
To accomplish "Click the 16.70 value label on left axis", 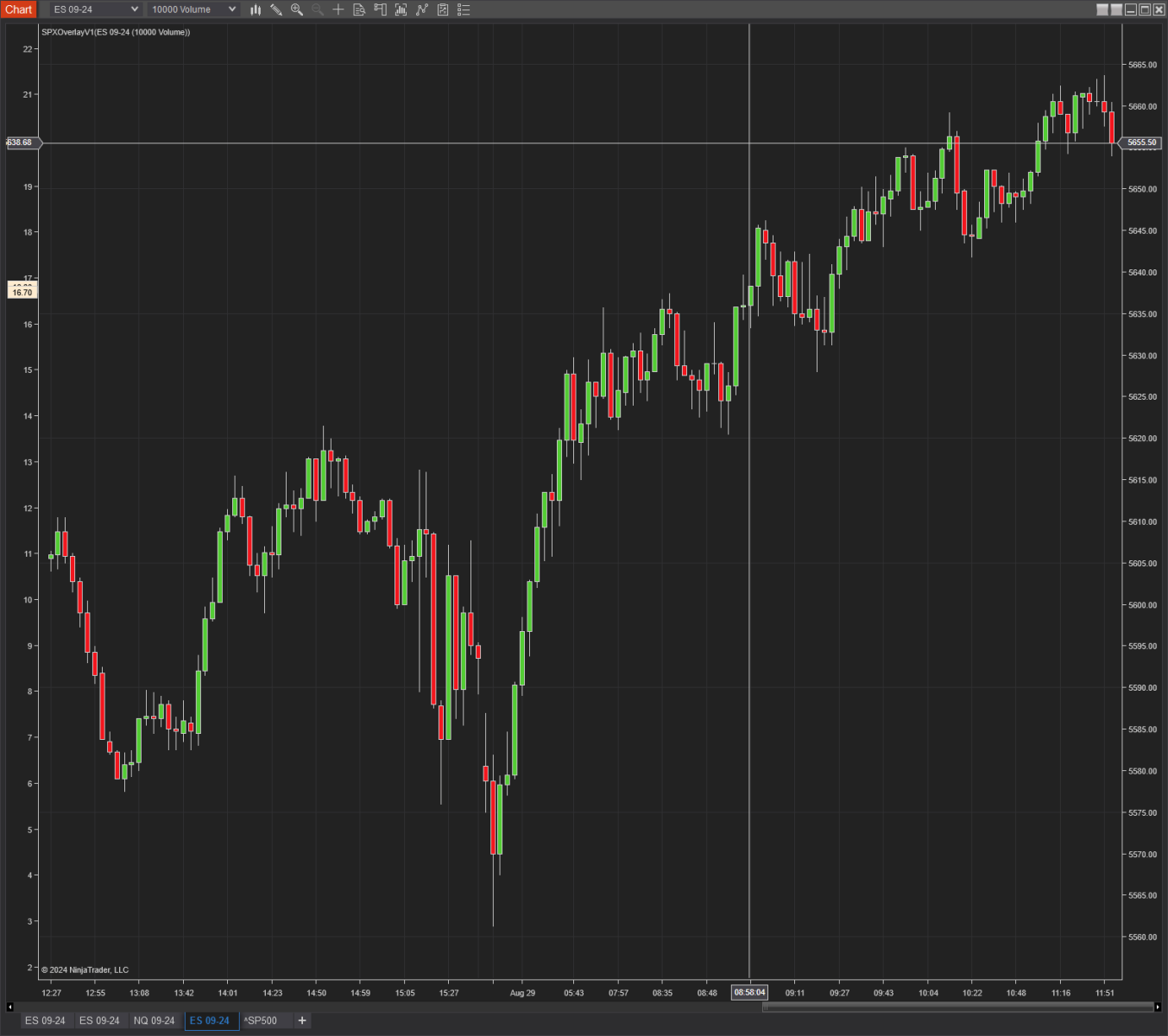I will pos(22,293).
